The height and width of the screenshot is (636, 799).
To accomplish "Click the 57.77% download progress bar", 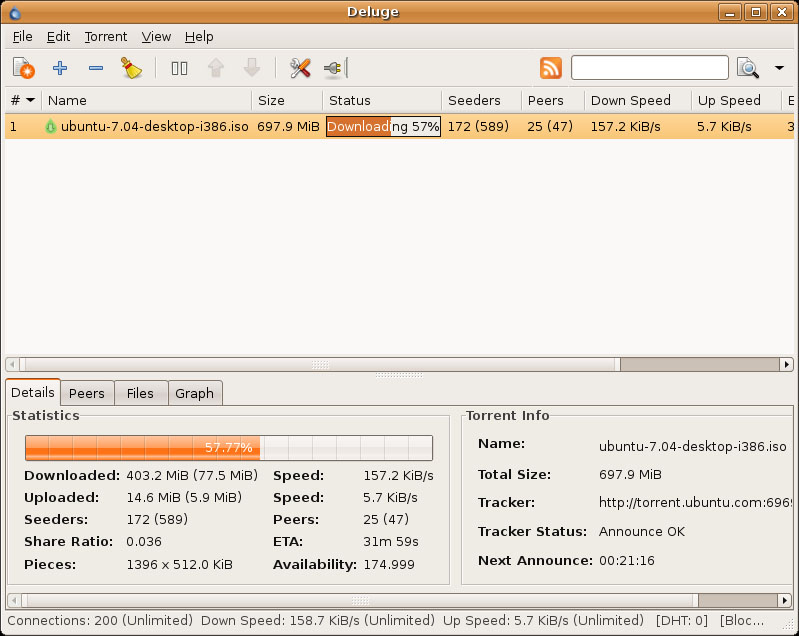I will (228, 448).
